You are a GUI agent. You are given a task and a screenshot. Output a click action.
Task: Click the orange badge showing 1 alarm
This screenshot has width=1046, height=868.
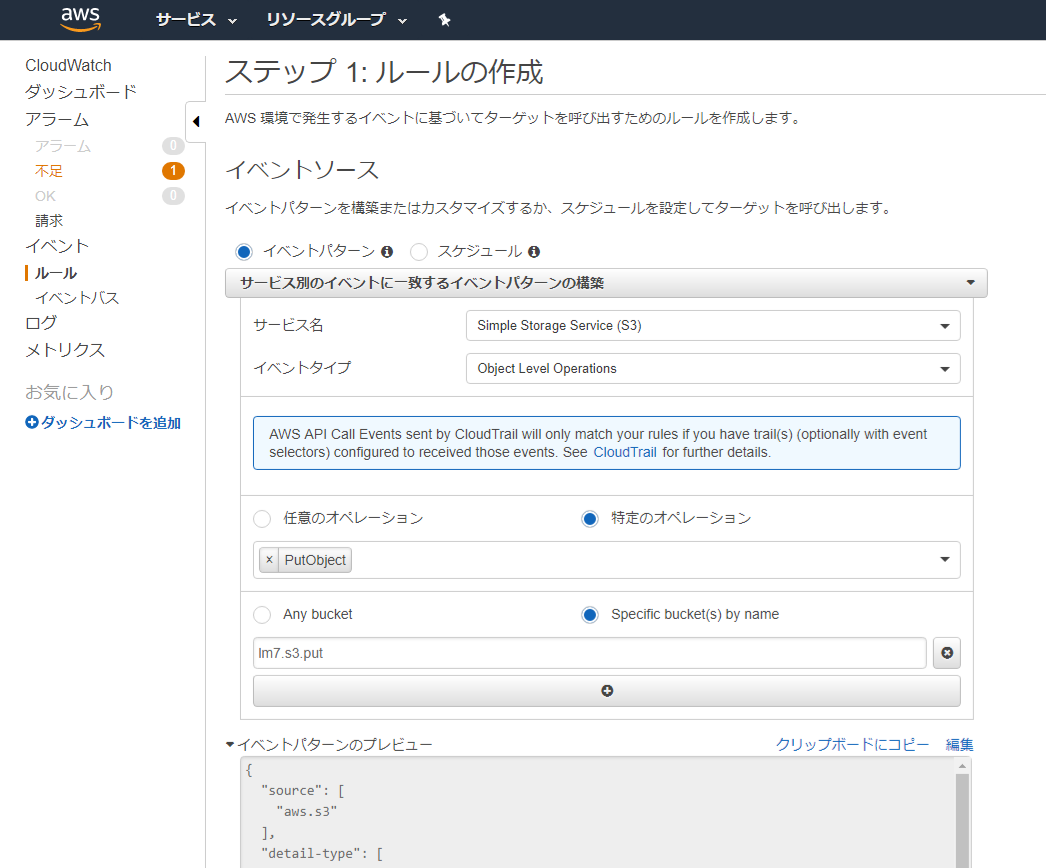(173, 171)
